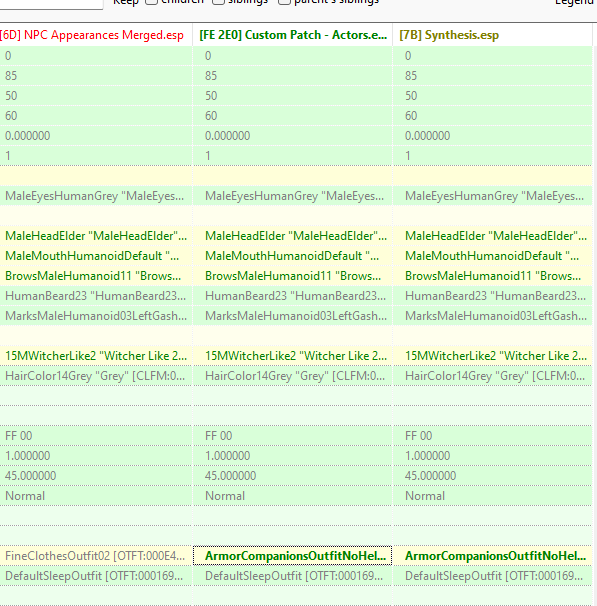Viewport: 597px width, 606px height.
Task: Select MaleMouthHumanoidDefault in Synthesis.esp column
Action: 492,256
